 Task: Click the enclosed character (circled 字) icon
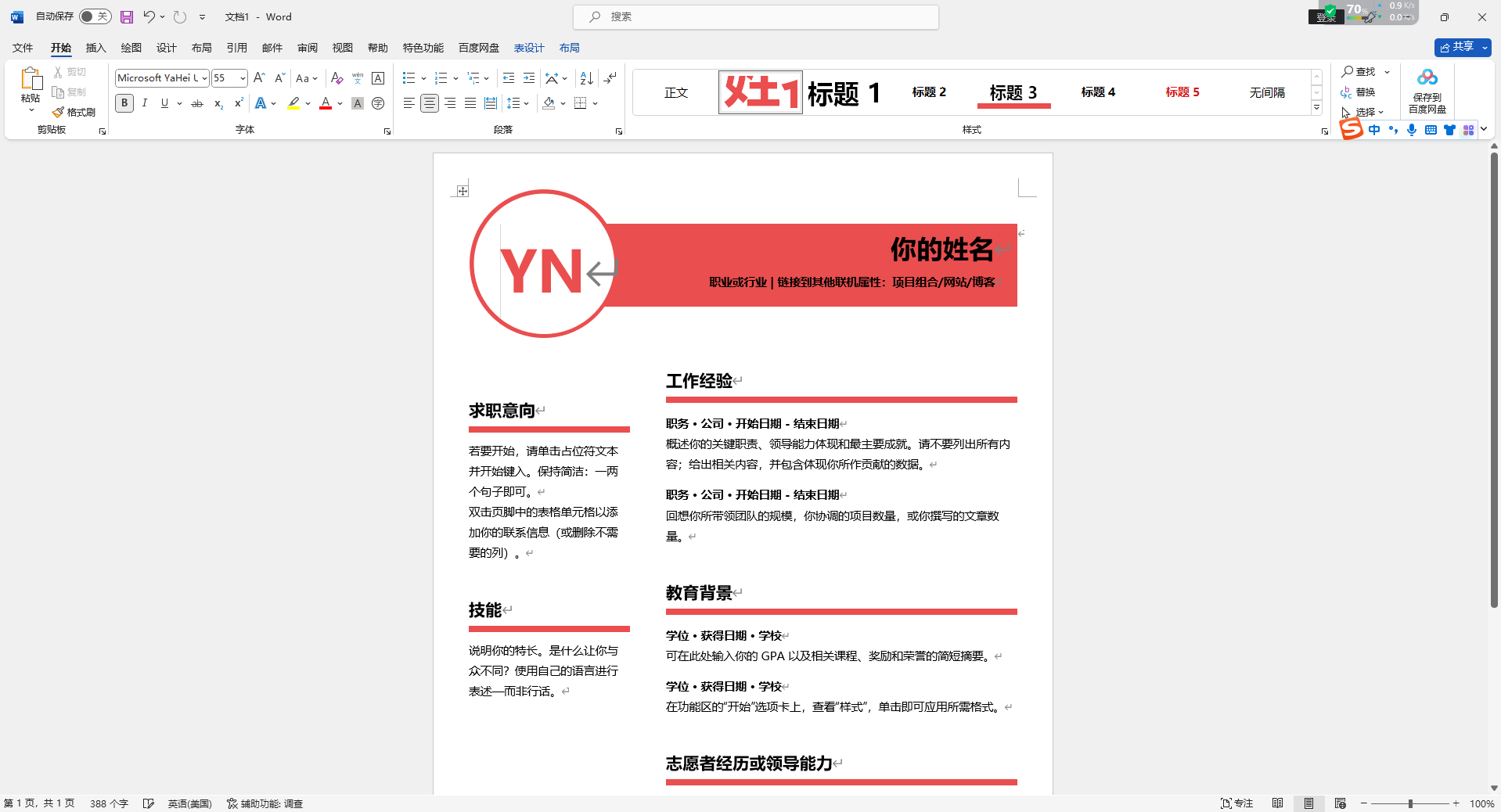(378, 103)
